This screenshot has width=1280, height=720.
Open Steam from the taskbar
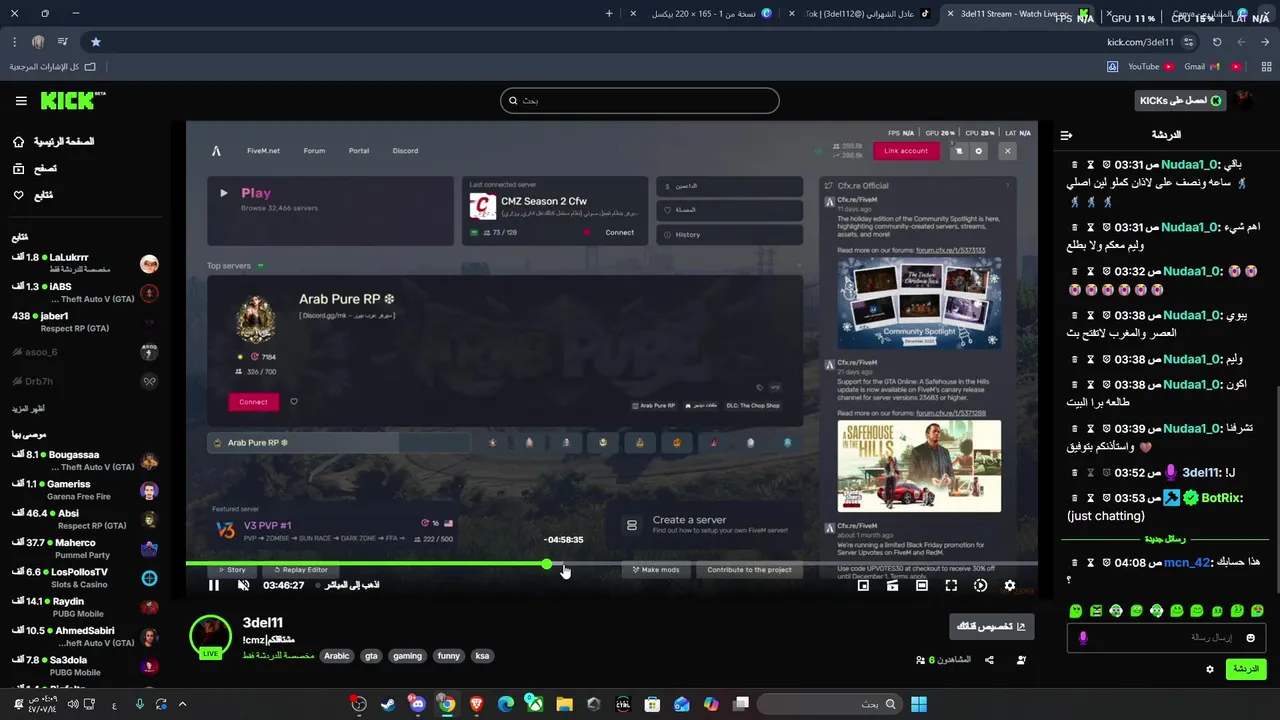pyautogui.click(x=388, y=704)
